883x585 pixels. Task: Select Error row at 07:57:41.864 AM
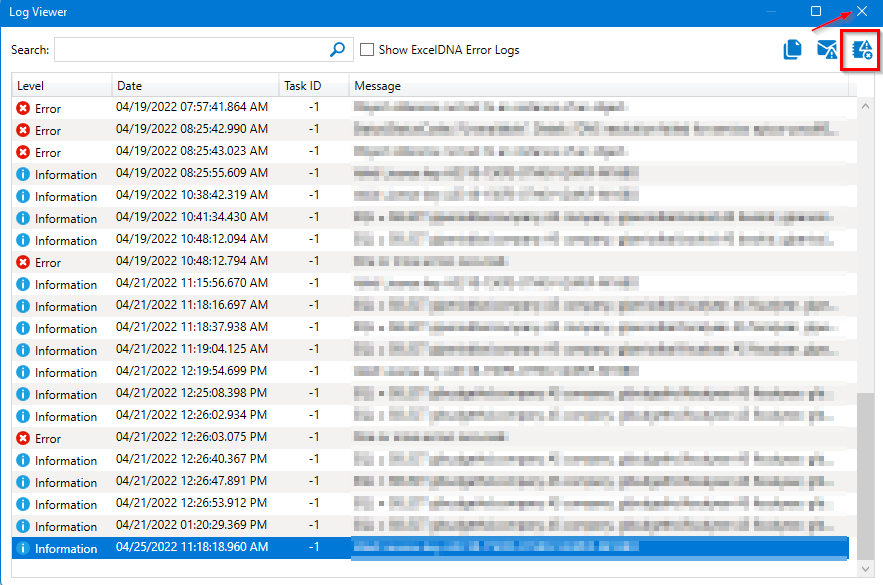coord(430,108)
